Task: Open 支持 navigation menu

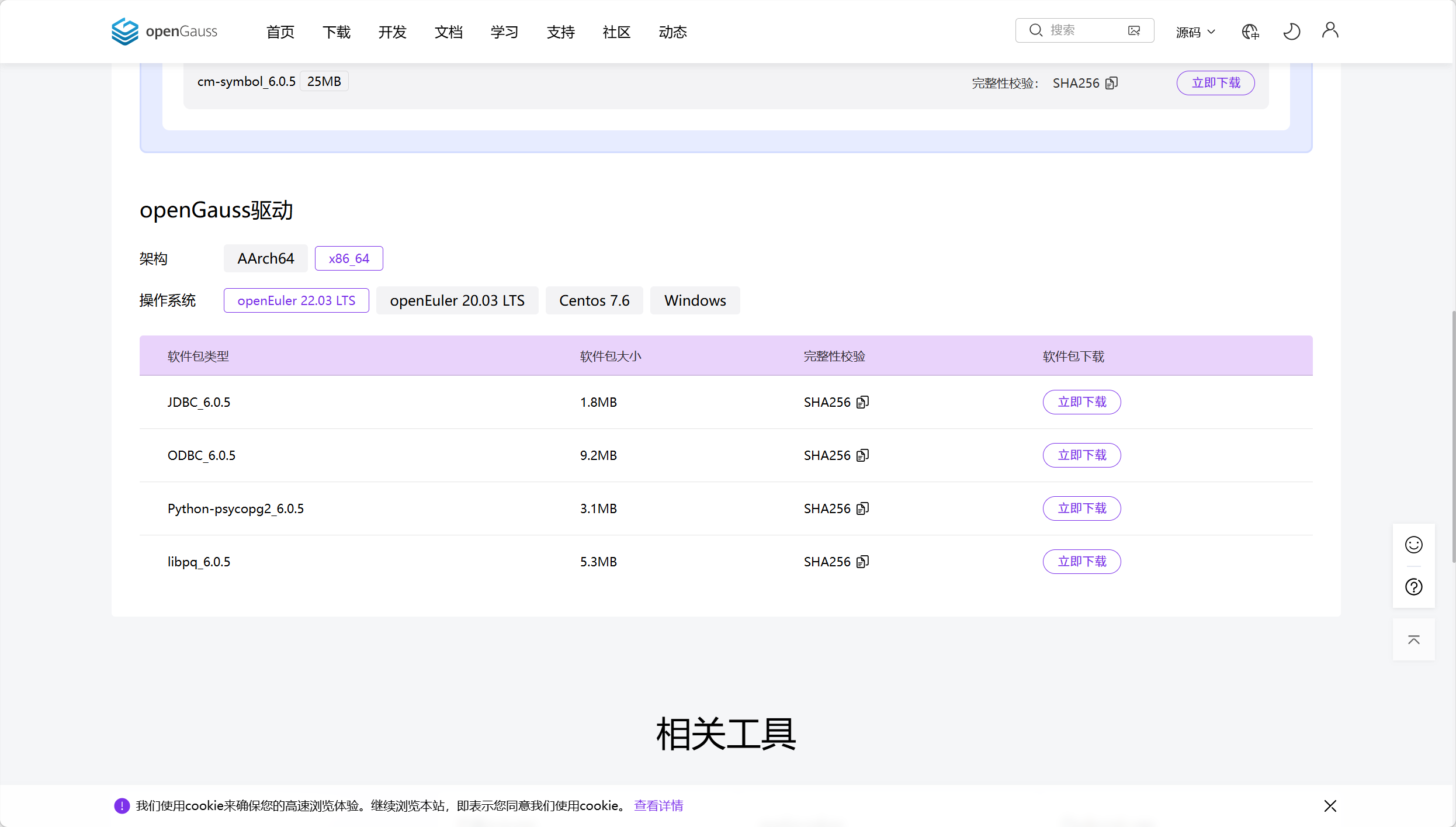Action: [561, 32]
